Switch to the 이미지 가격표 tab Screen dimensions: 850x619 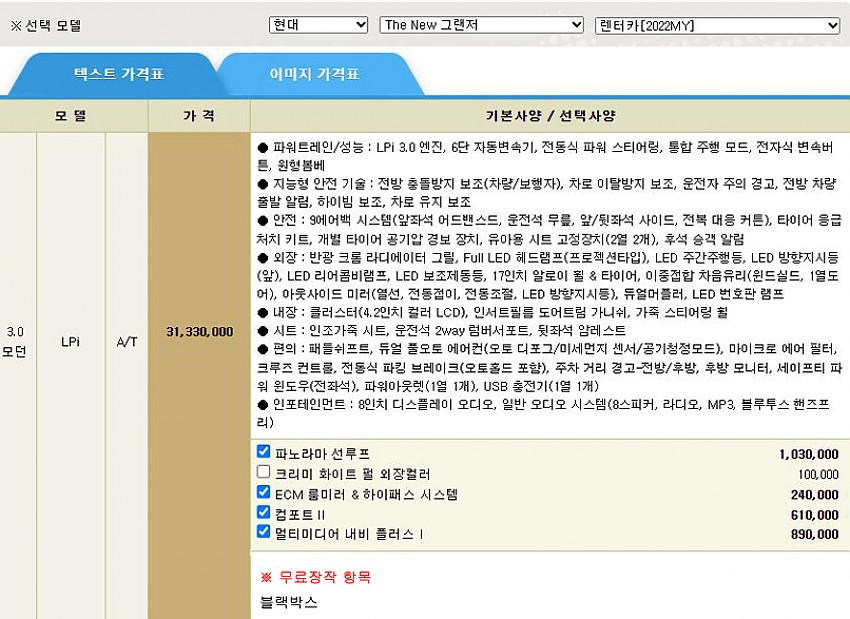(x=314, y=74)
